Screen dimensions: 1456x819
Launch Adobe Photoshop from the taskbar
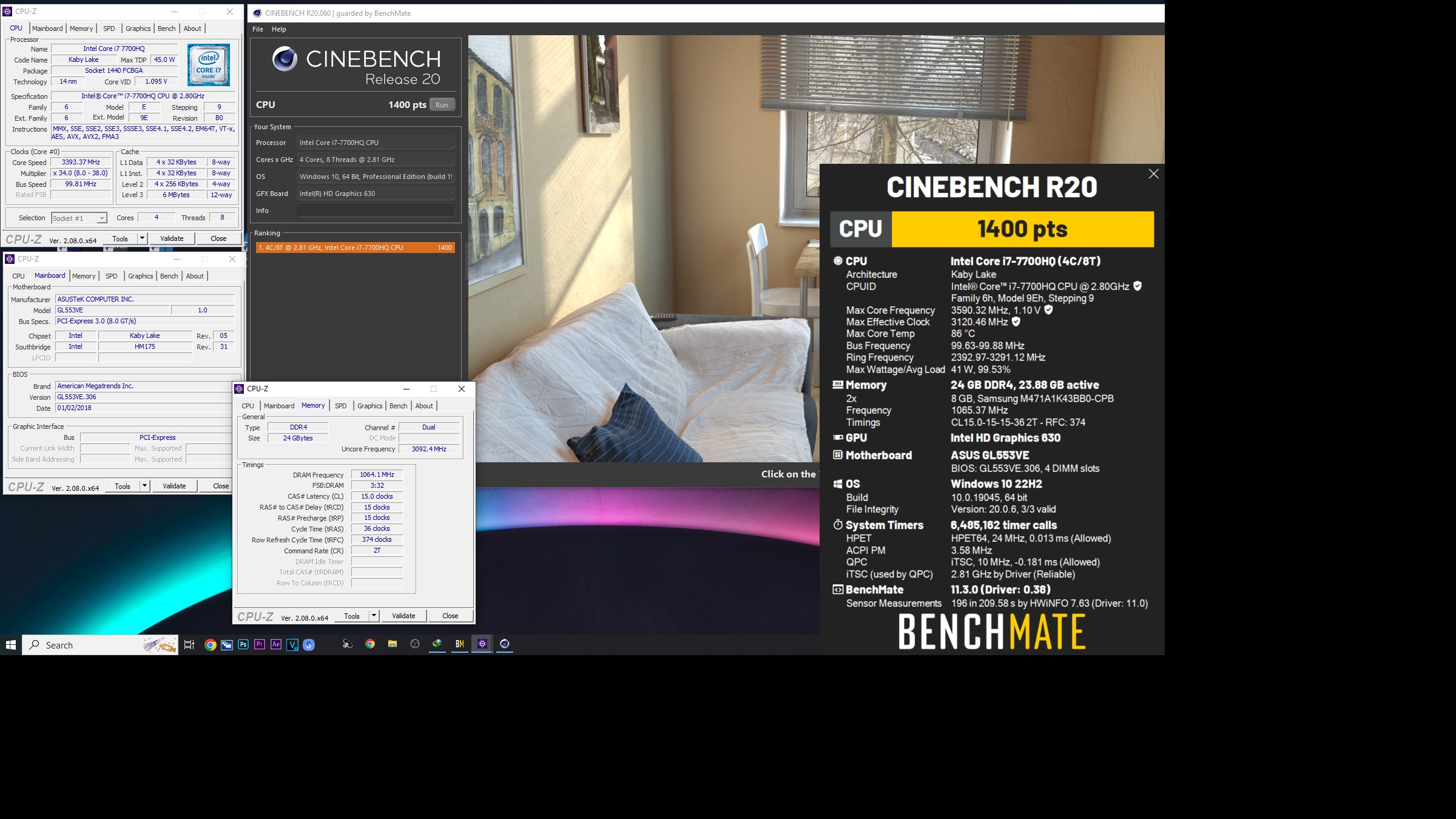tap(243, 644)
